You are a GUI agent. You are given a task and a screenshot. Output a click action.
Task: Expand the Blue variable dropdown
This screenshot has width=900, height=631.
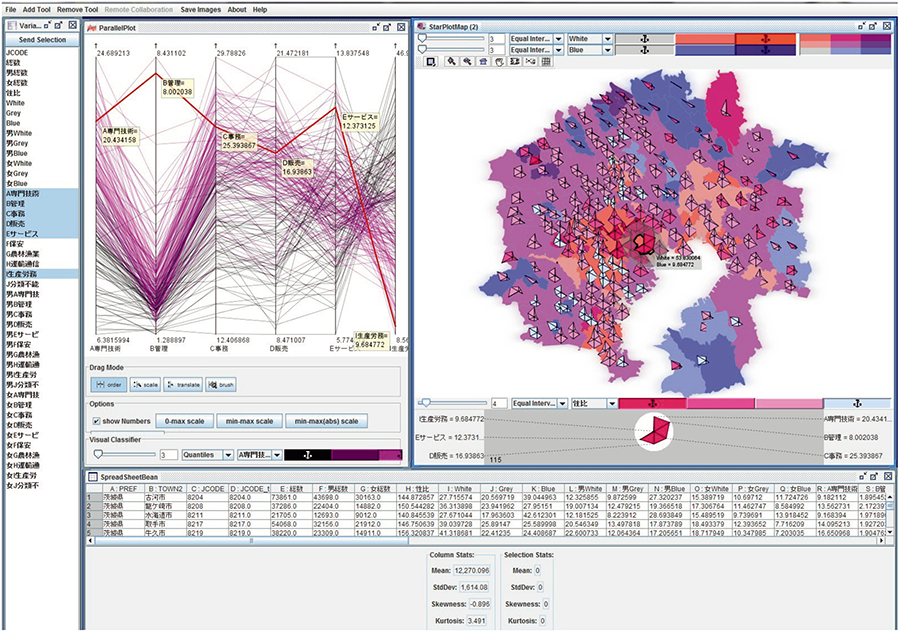pyautogui.click(x=588, y=48)
